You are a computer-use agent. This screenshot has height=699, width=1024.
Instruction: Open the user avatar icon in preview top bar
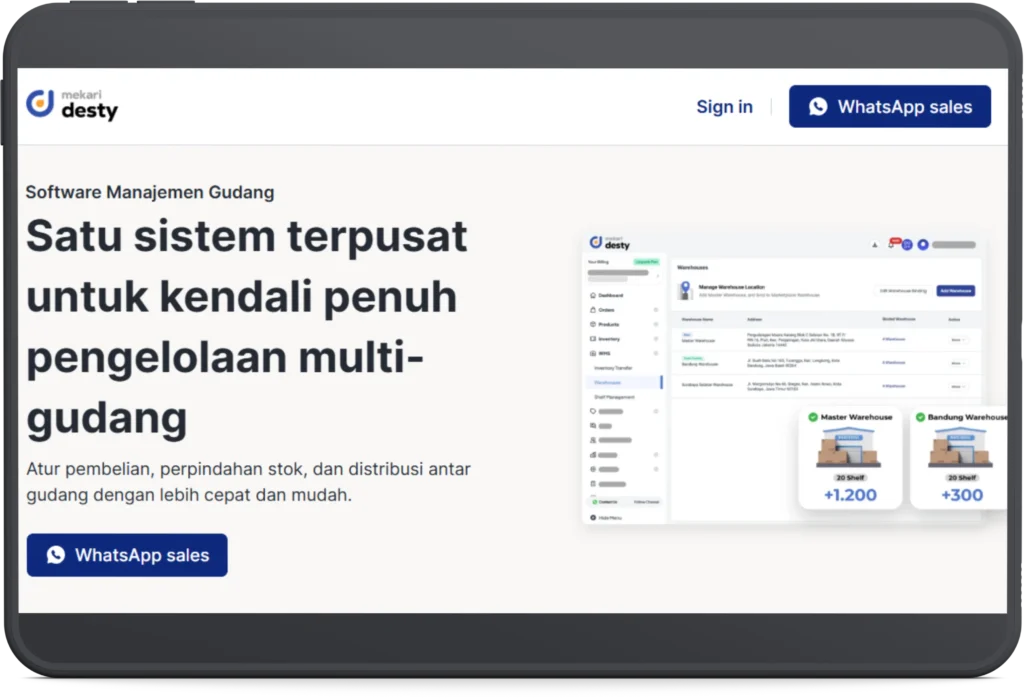[x=923, y=244]
